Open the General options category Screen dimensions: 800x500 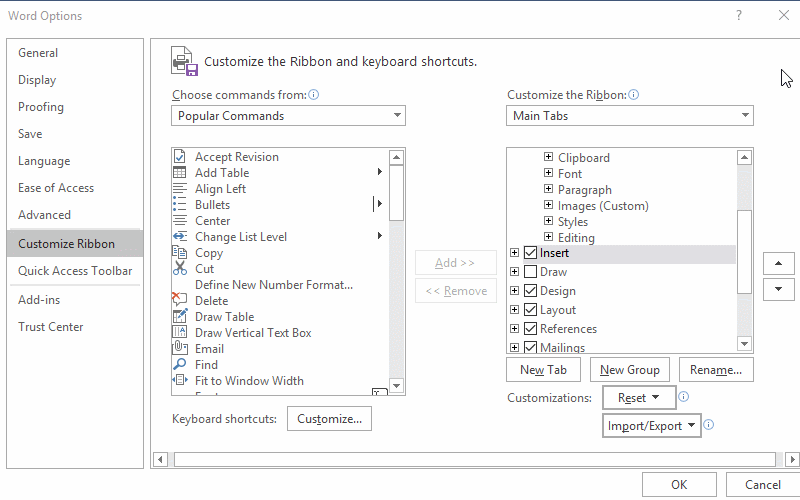pos(75,53)
